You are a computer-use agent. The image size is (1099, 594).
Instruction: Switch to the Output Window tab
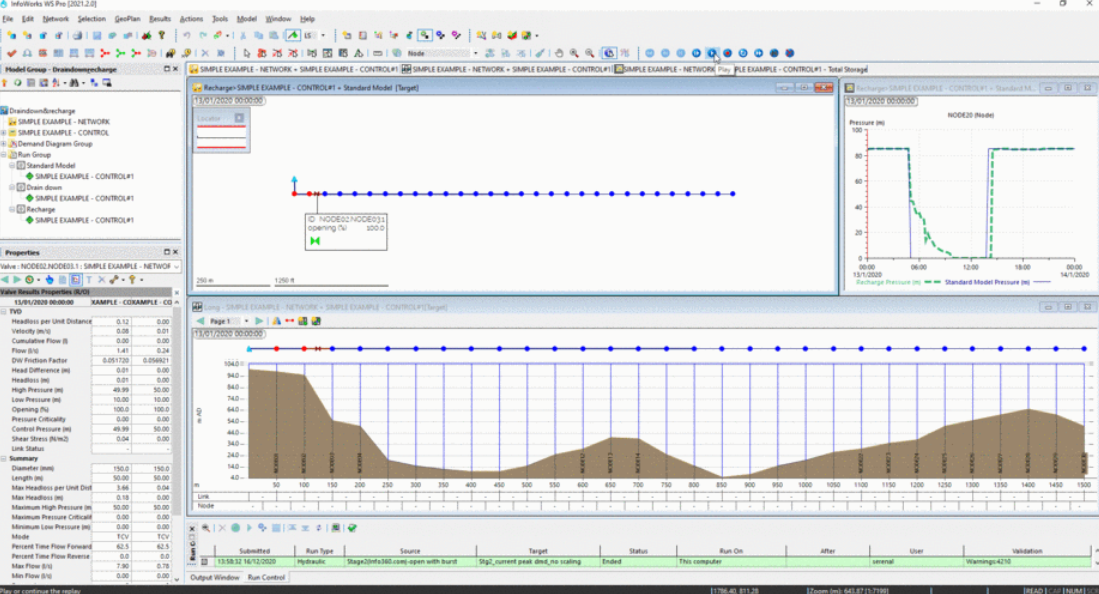coord(215,578)
